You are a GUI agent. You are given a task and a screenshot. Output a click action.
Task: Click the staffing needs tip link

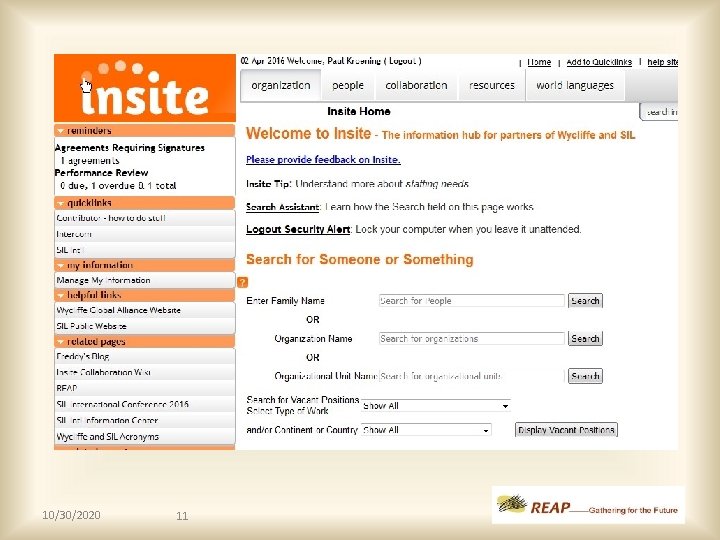(437, 184)
